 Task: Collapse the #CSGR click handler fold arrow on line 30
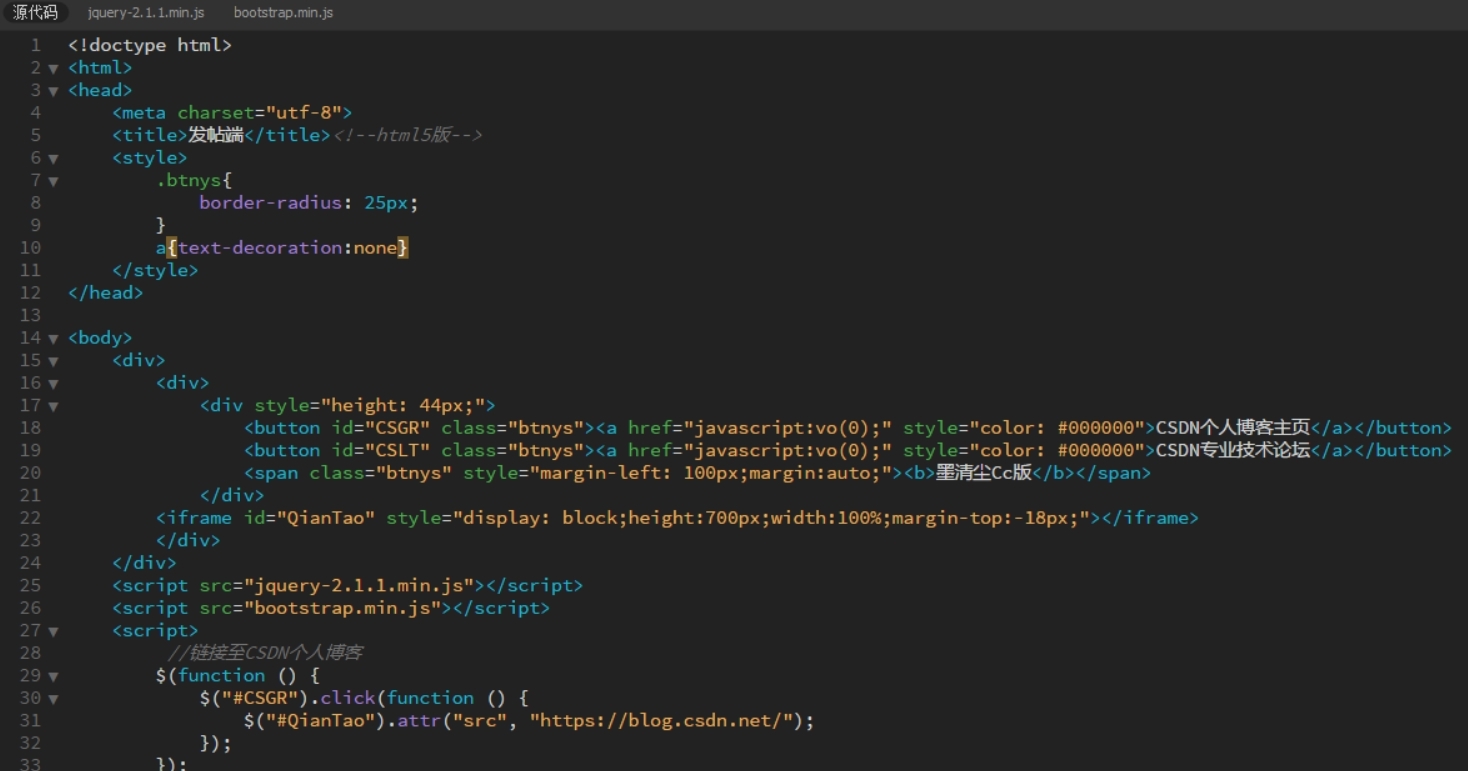(x=53, y=698)
